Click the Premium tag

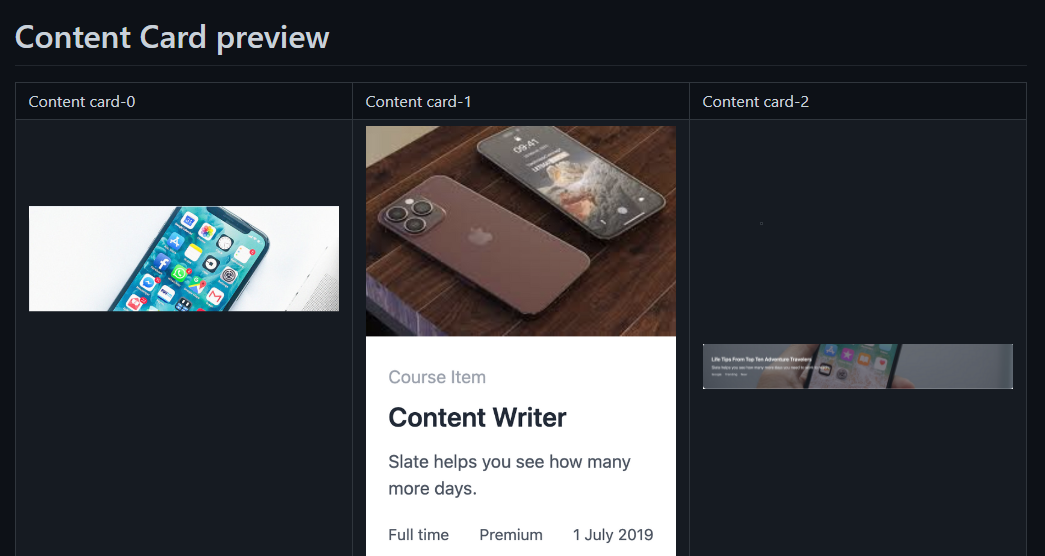[511, 535]
